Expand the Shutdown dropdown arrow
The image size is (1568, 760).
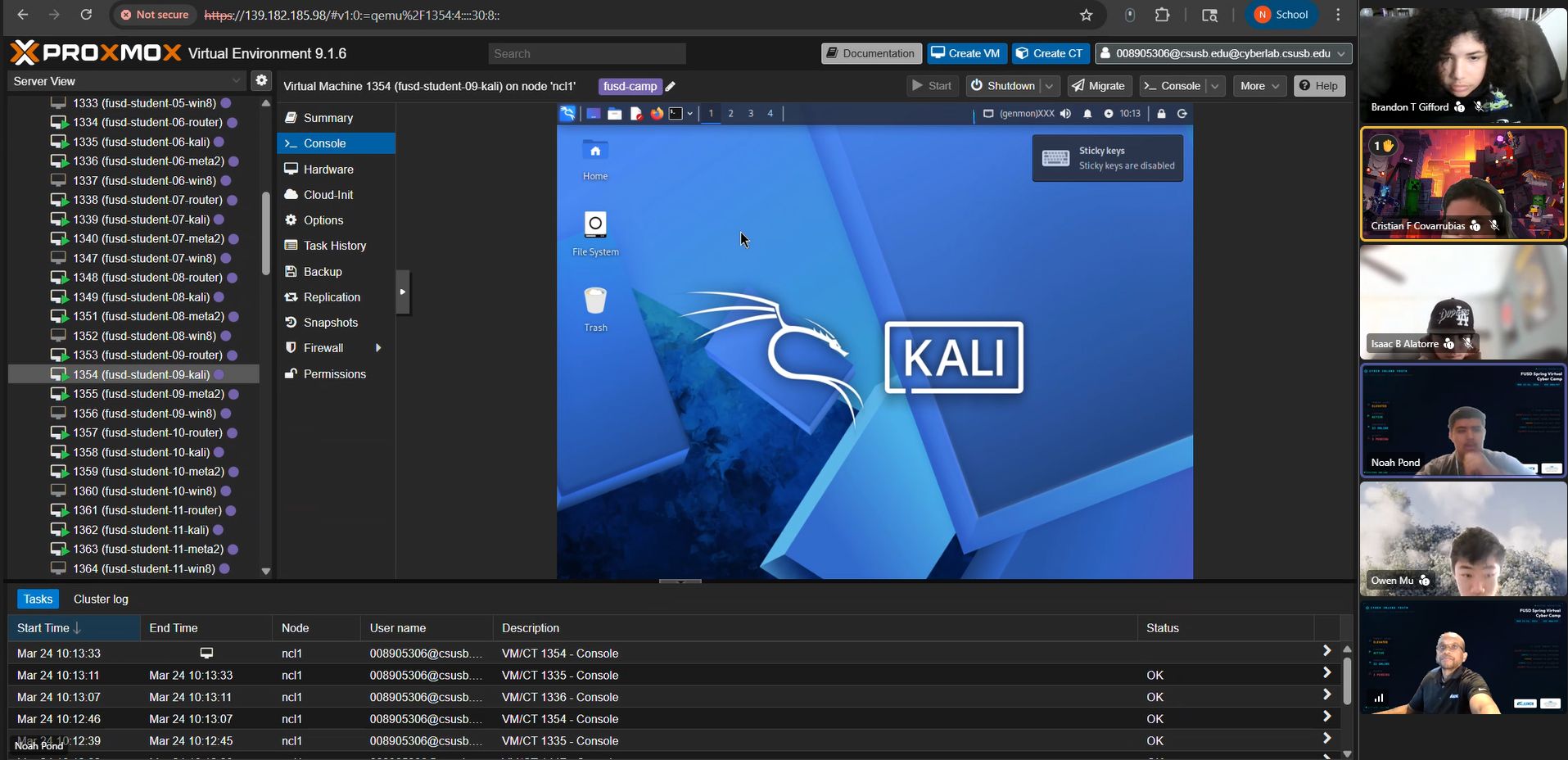click(1049, 86)
